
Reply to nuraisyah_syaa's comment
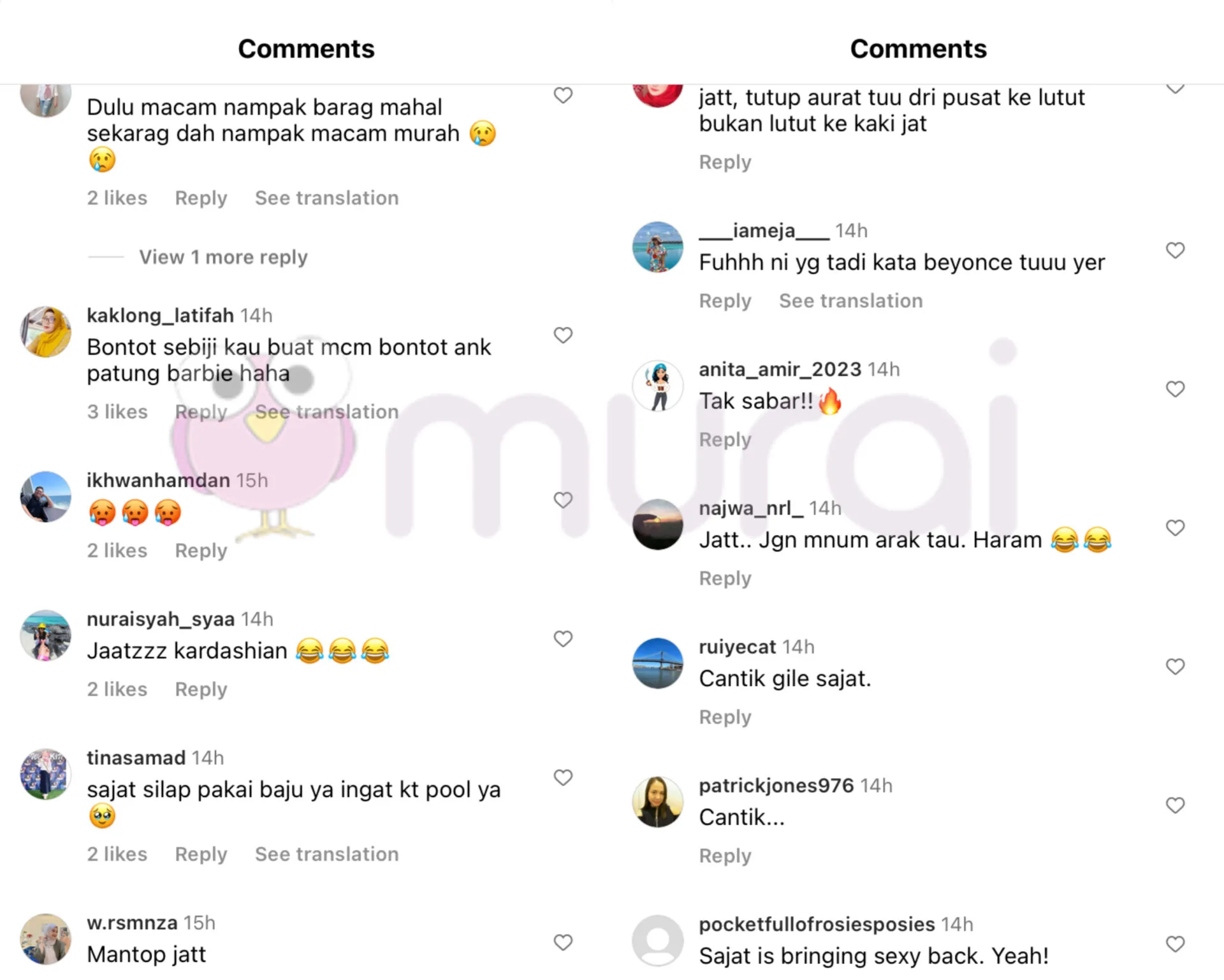[x=201, y=690]
